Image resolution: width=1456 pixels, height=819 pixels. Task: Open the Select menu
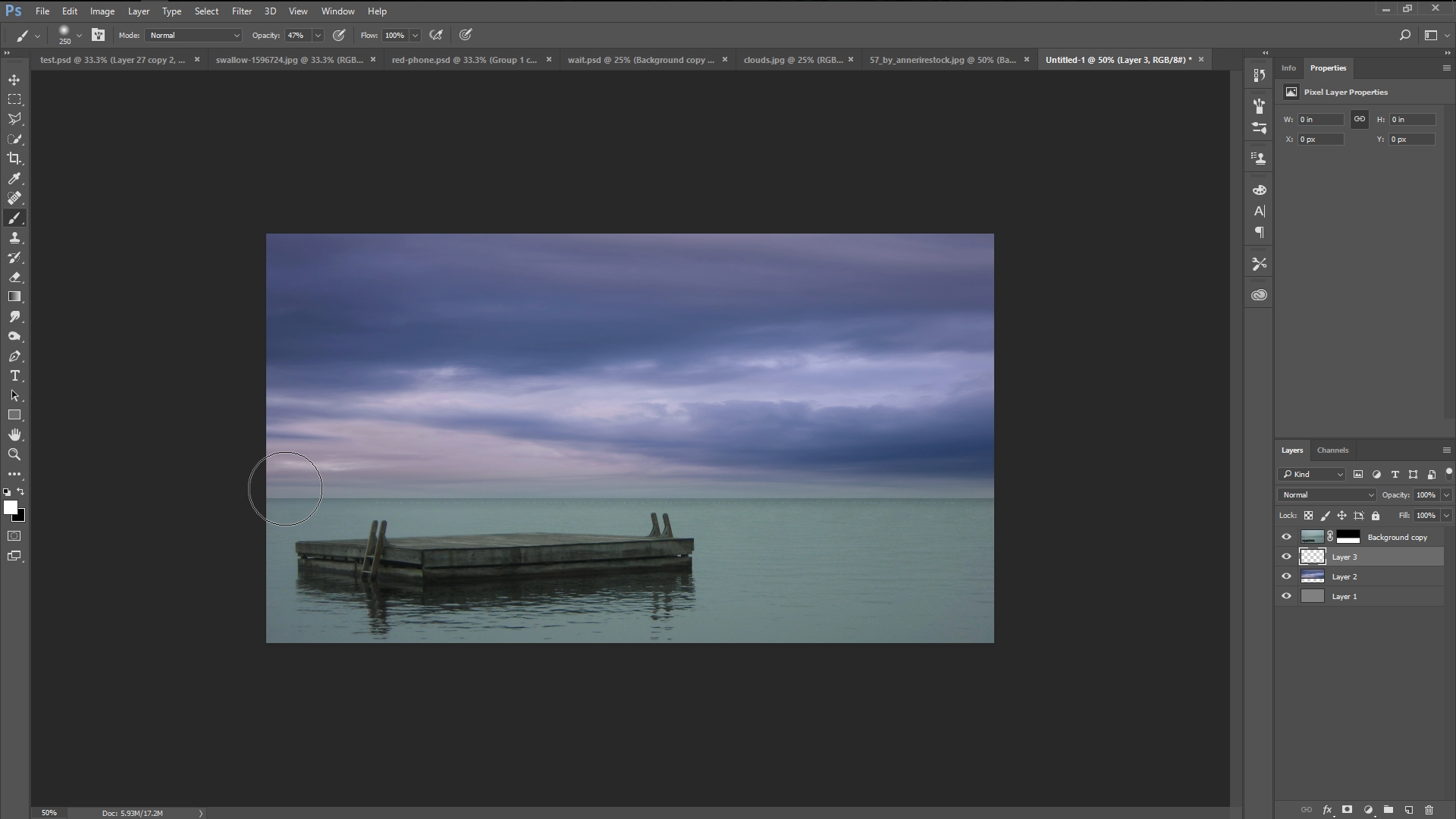(206, 11)
